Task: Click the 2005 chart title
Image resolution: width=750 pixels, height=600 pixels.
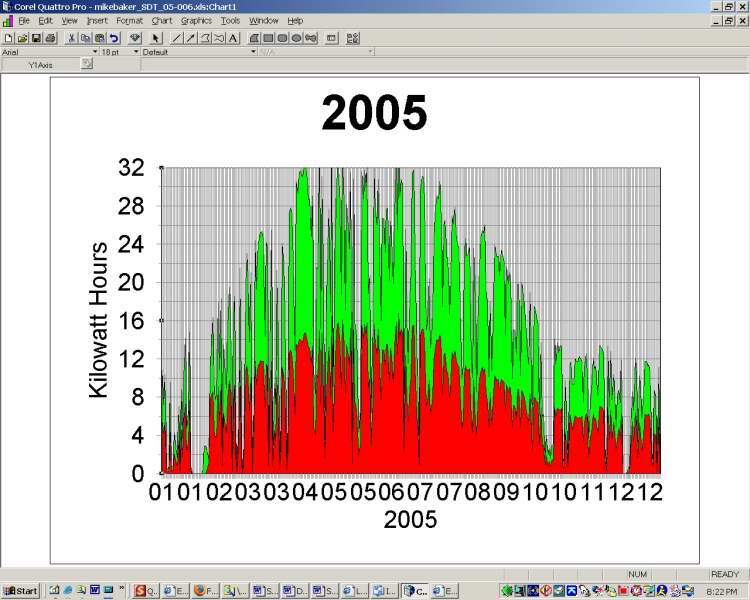Action: pos(374,114)
